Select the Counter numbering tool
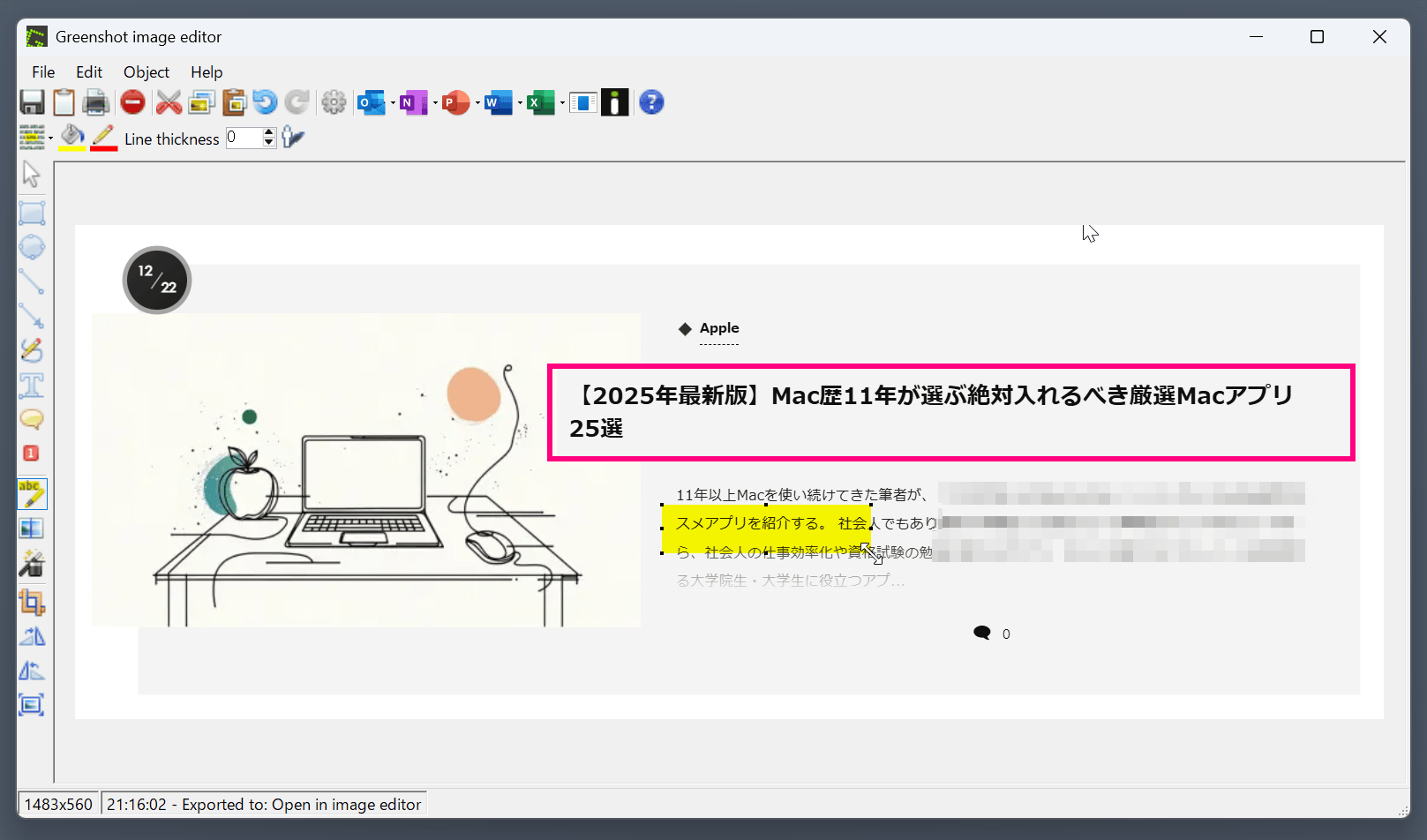Screen dimensions: 1427x840 [x=33, y=453]
